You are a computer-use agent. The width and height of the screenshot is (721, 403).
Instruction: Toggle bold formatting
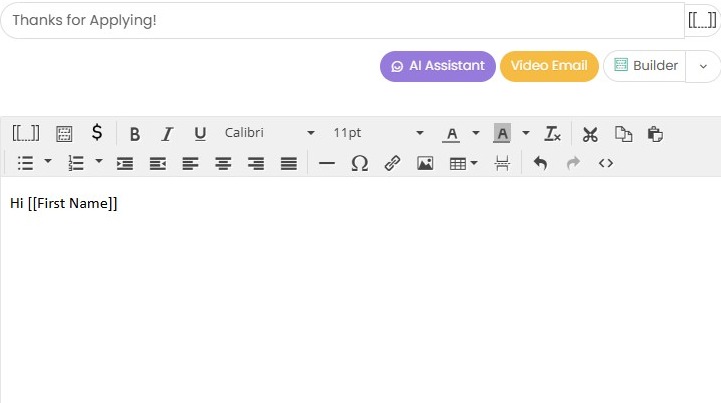[135, 134]
